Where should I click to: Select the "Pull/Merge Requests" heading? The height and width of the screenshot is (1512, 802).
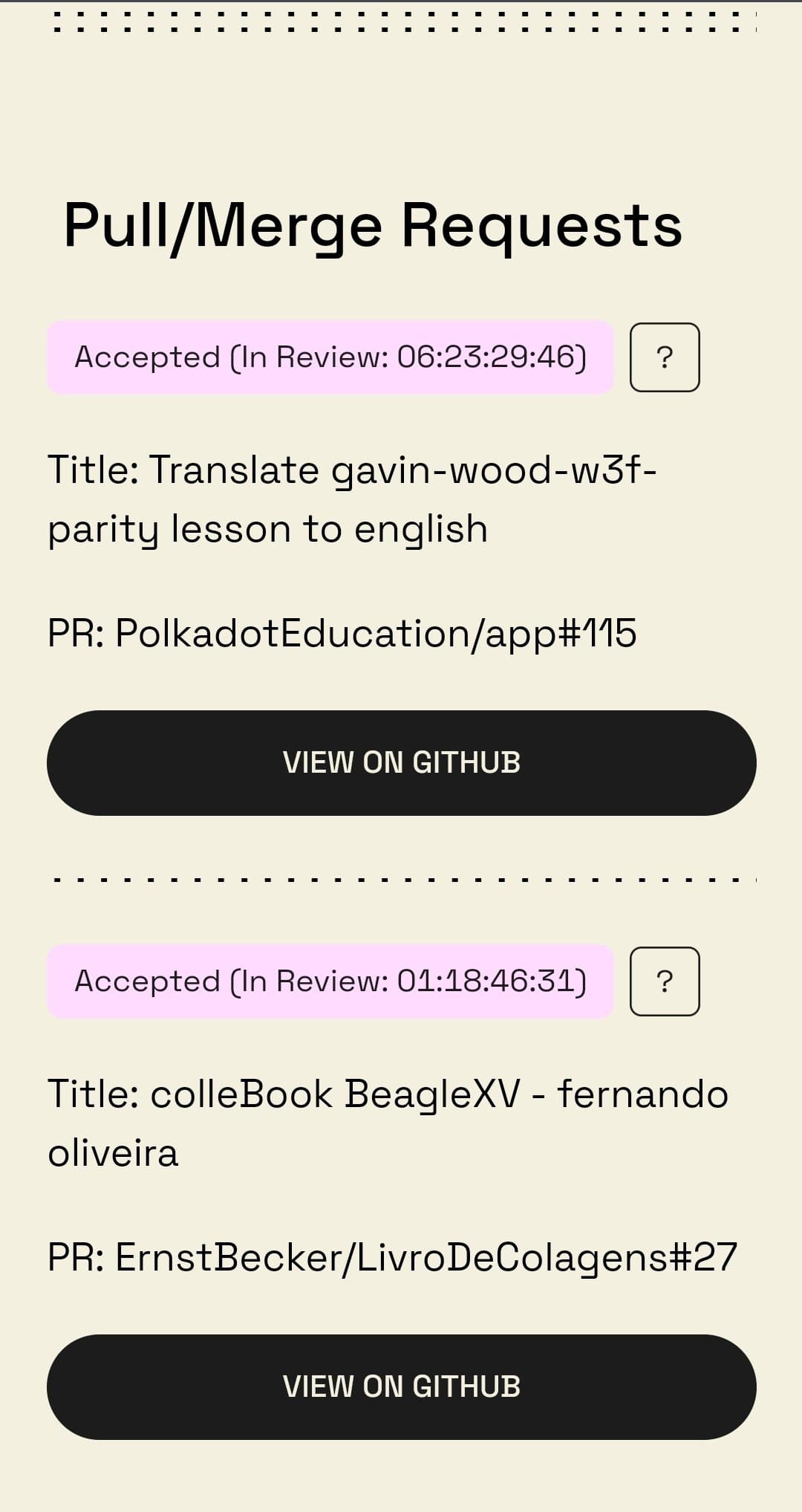[x=373, y=226]
